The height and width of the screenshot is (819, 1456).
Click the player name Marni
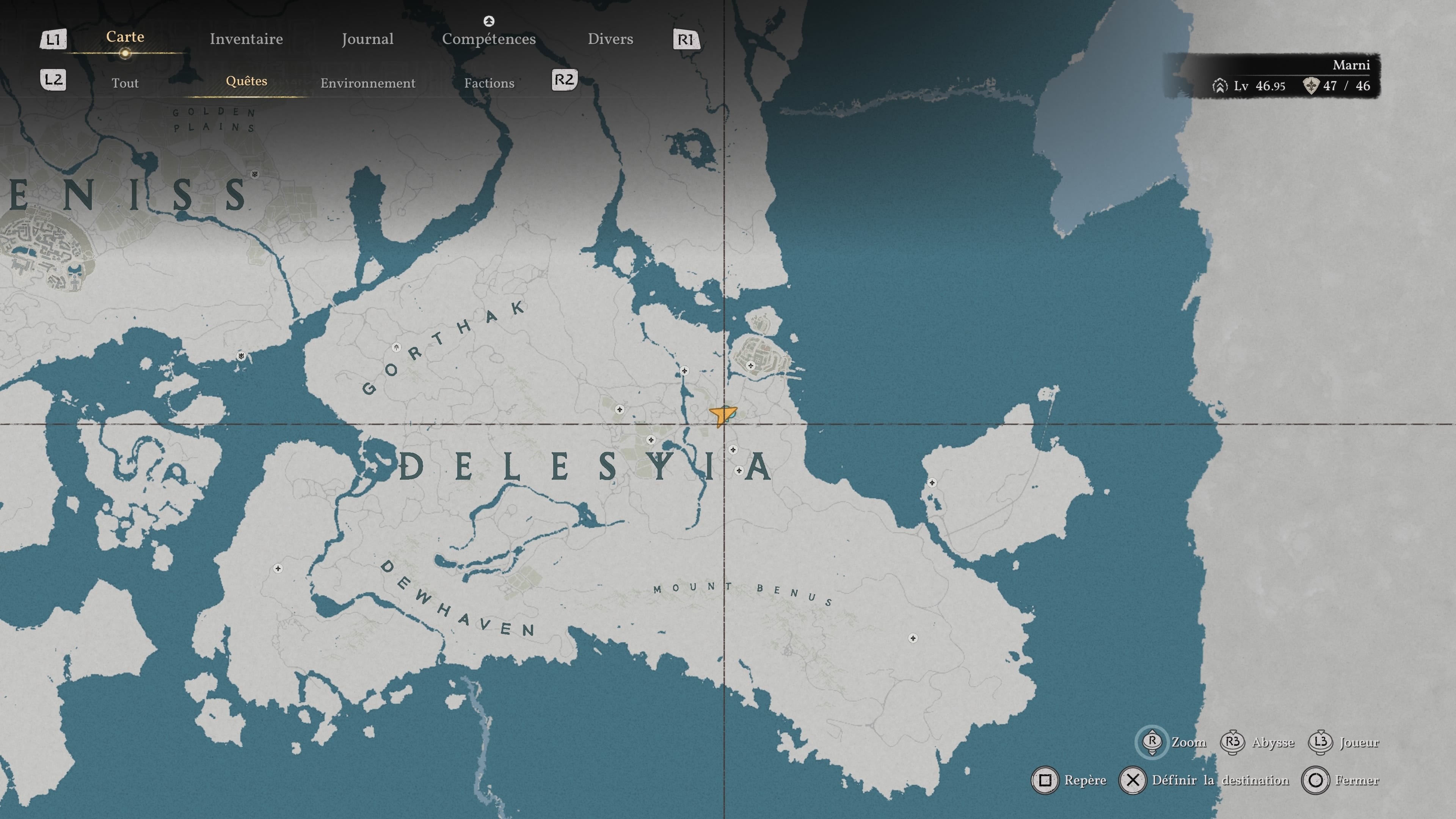[1351, 65]
